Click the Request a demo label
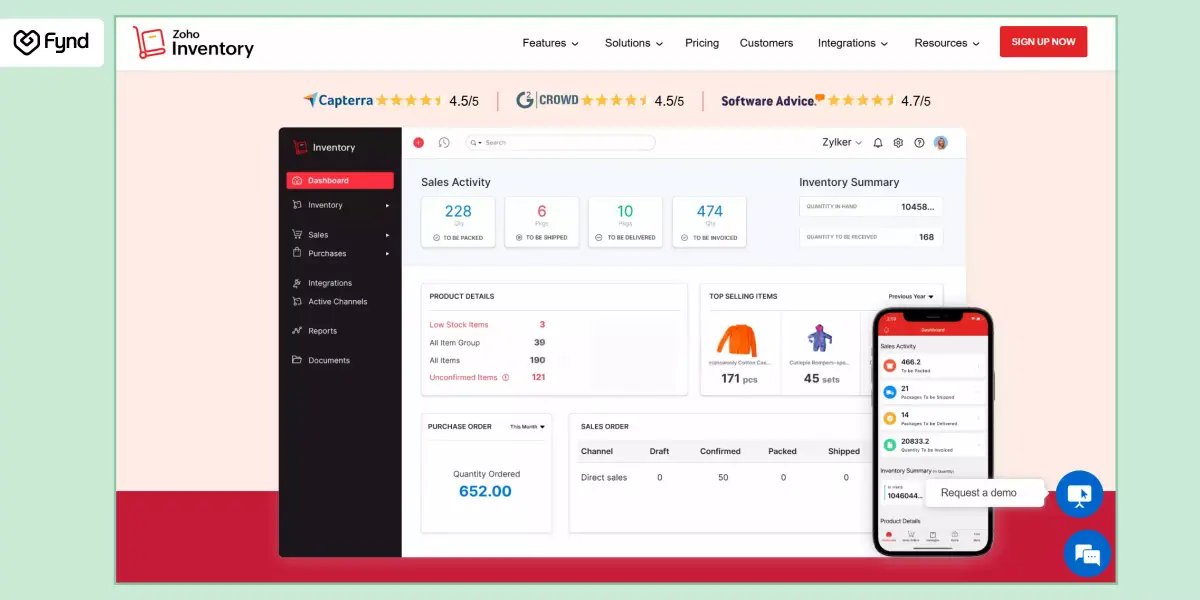Viewport: 1200px width, 600px height. 978,493
